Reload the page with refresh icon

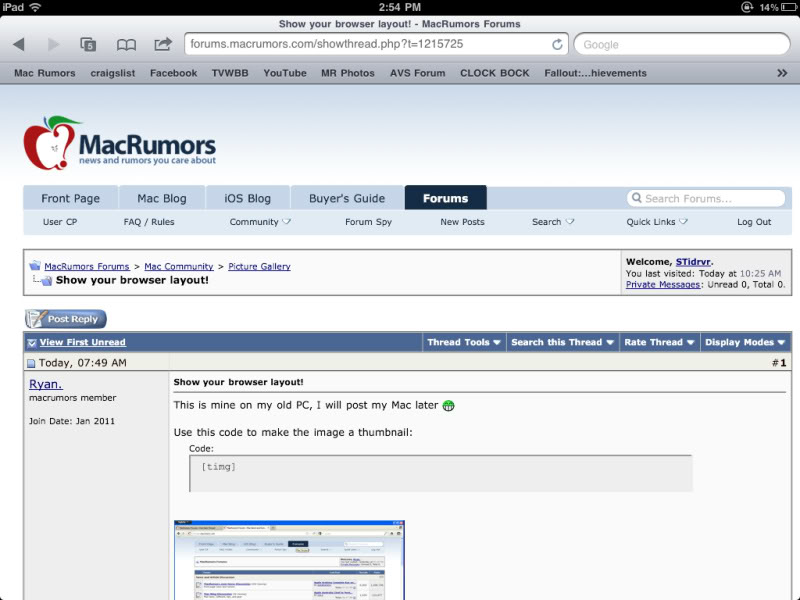(557, 44)
